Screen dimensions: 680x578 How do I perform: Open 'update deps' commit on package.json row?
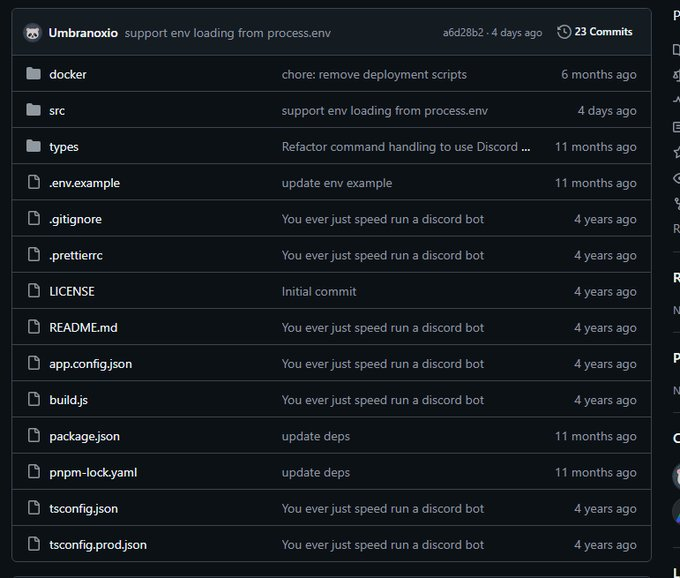[x=316, y=436]
